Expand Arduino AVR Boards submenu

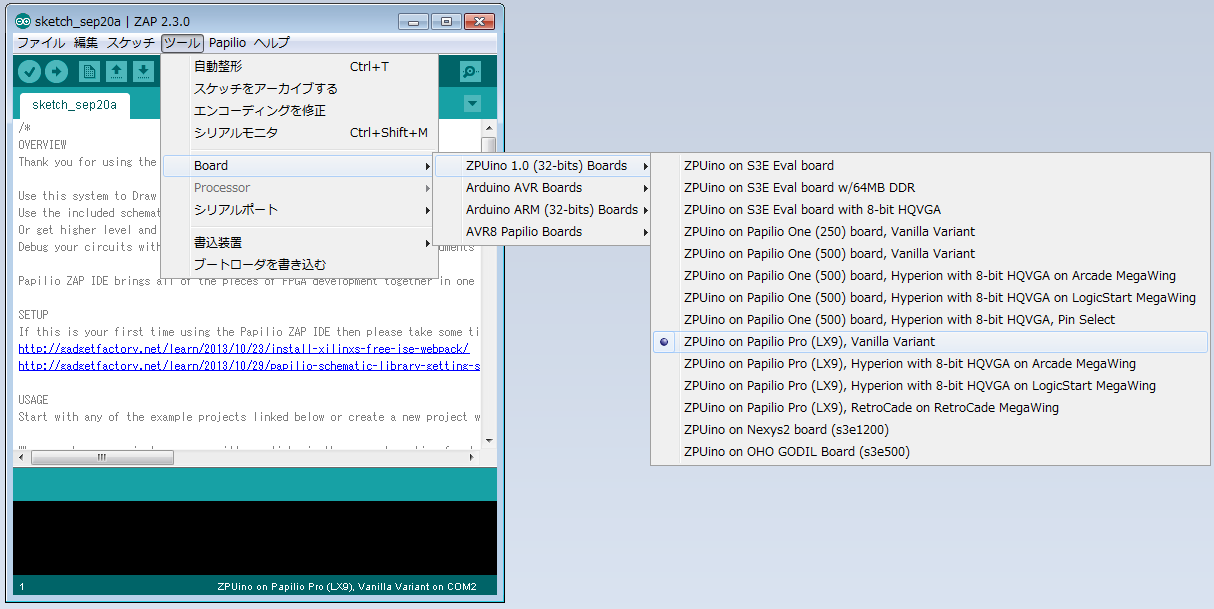[543, 188]
